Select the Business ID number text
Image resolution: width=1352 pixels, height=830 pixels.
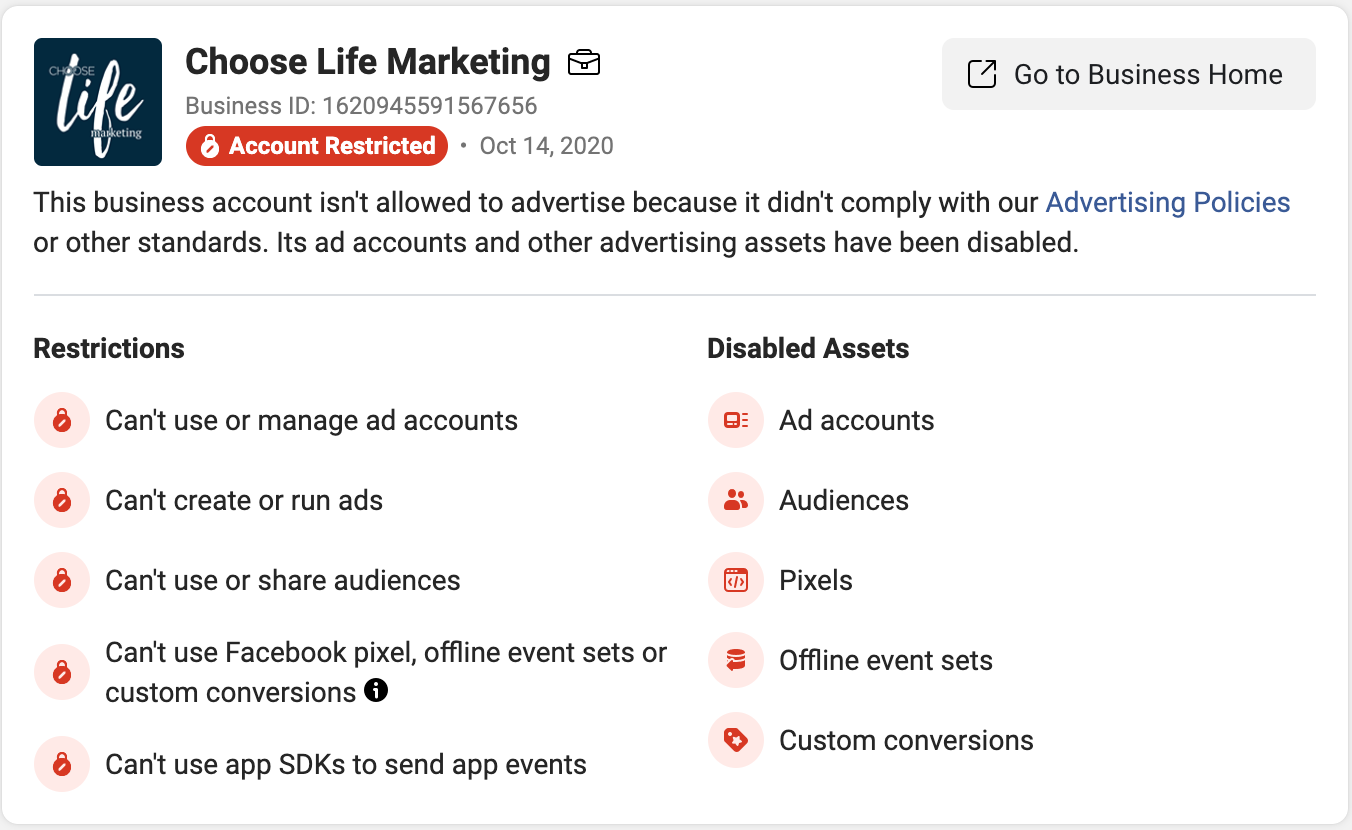click(429, 106)
